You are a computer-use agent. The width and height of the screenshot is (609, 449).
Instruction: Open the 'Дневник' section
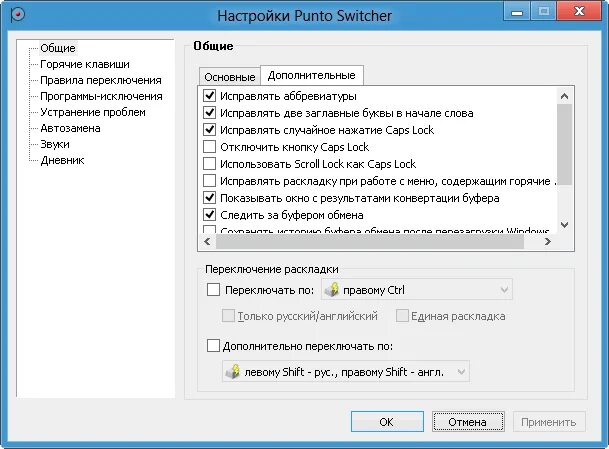62,160
